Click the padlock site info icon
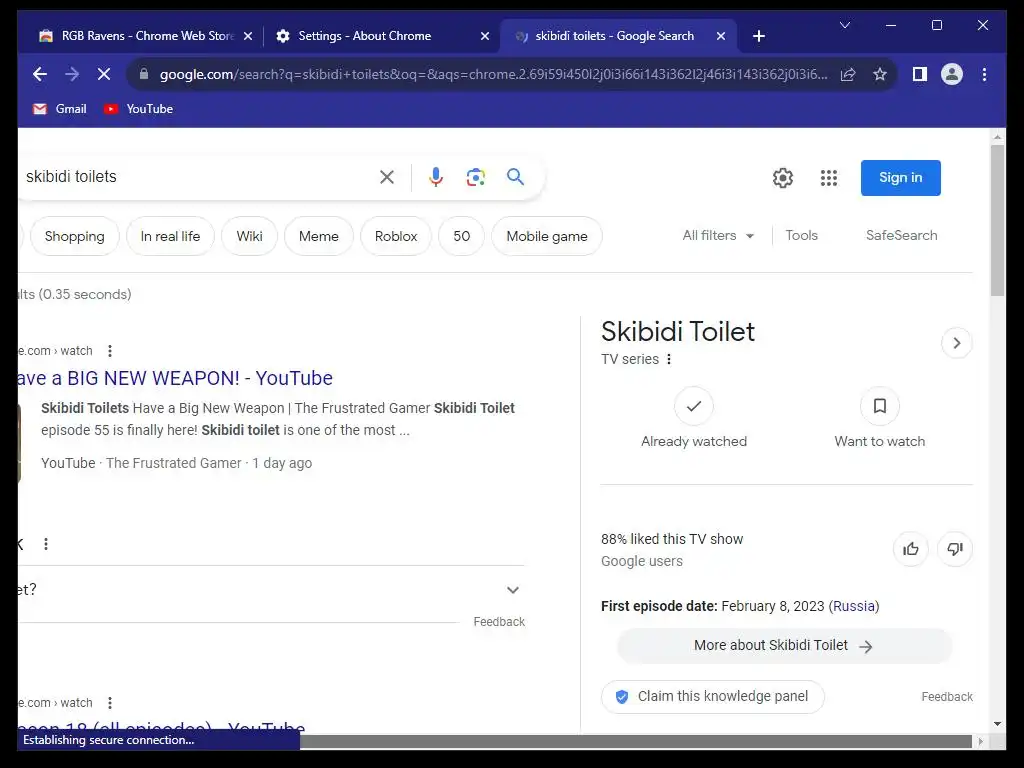 point(144,74)
